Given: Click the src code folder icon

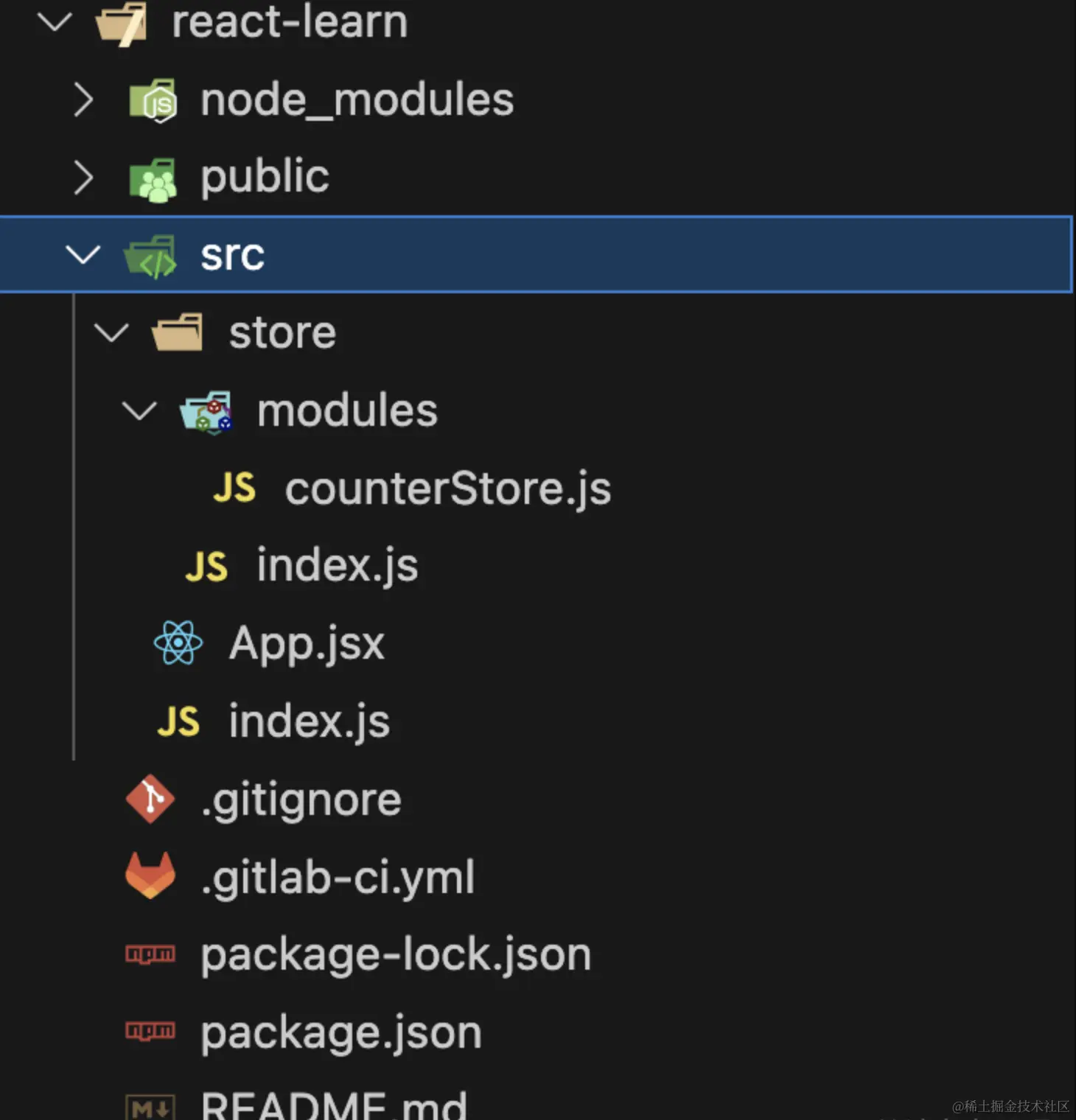Looking at the screenshot, I should point(151,256).
